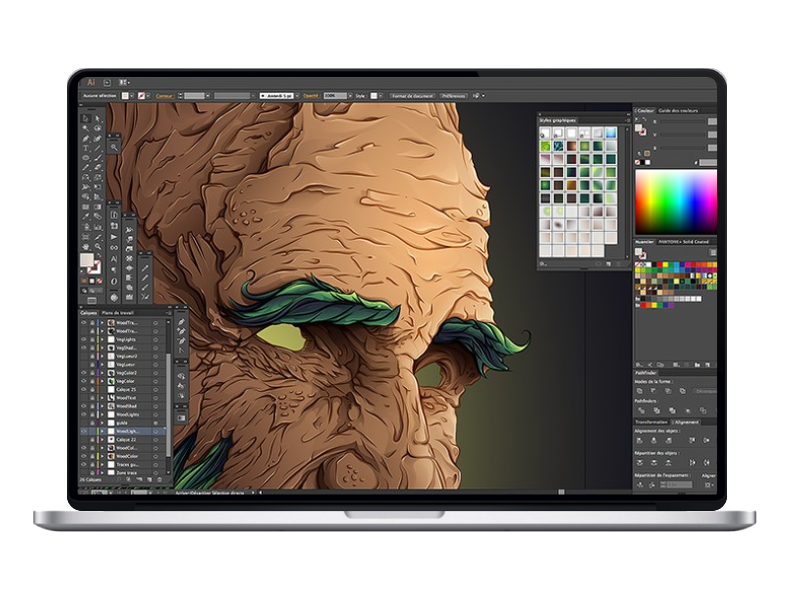Hide the WoodLights layer via eye icon
Viewport: 800px width, 600px height.
pyautogui.click(x=84, y=414)
